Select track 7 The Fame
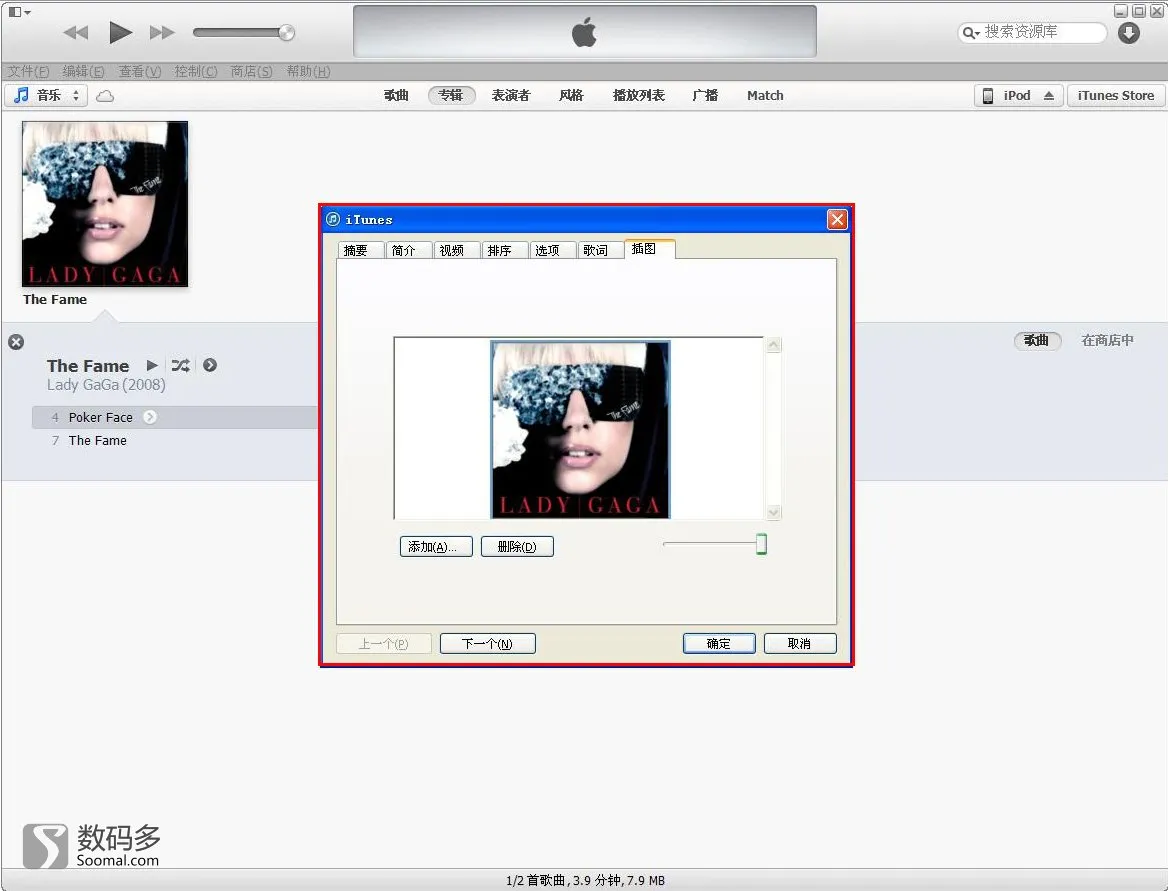 [175, 440]
